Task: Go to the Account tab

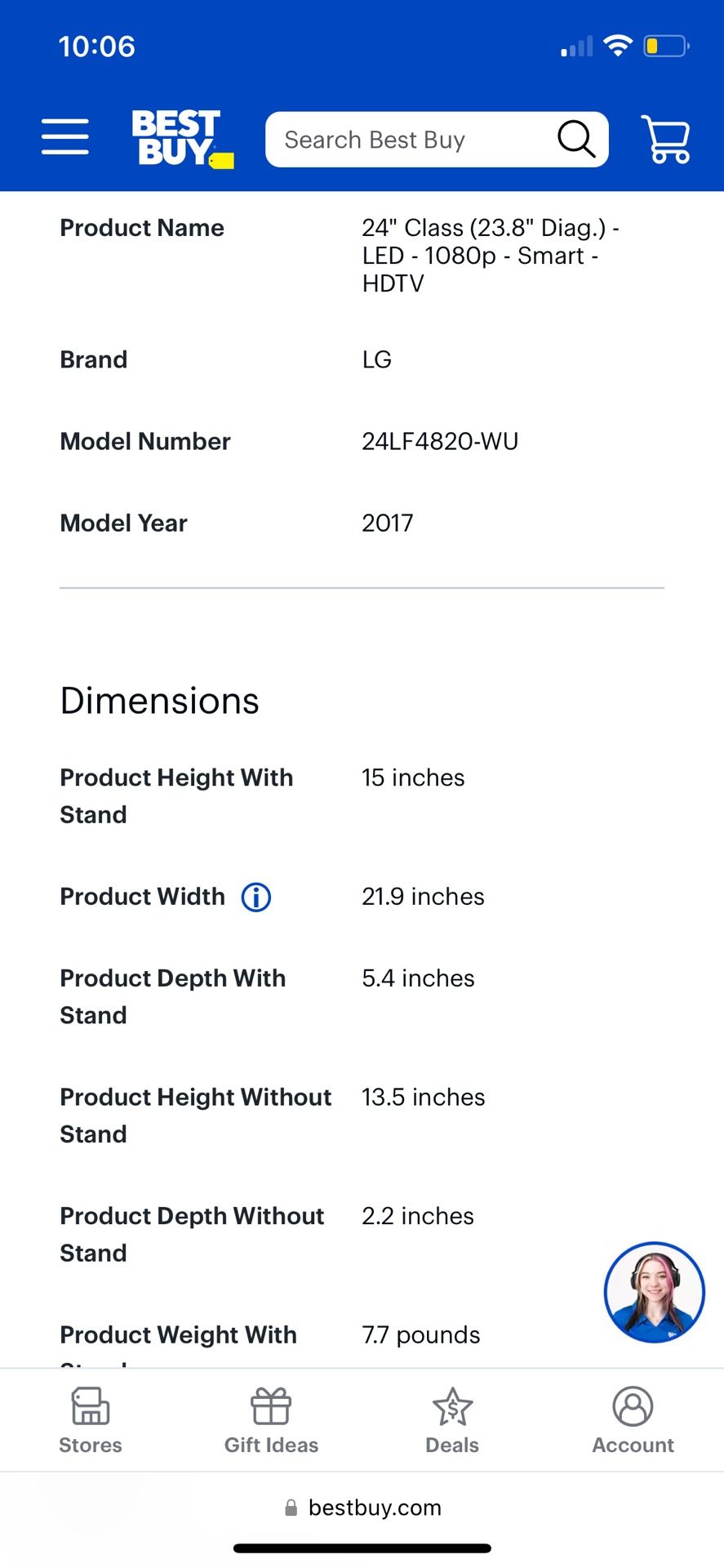Action: pos(633,1421)
